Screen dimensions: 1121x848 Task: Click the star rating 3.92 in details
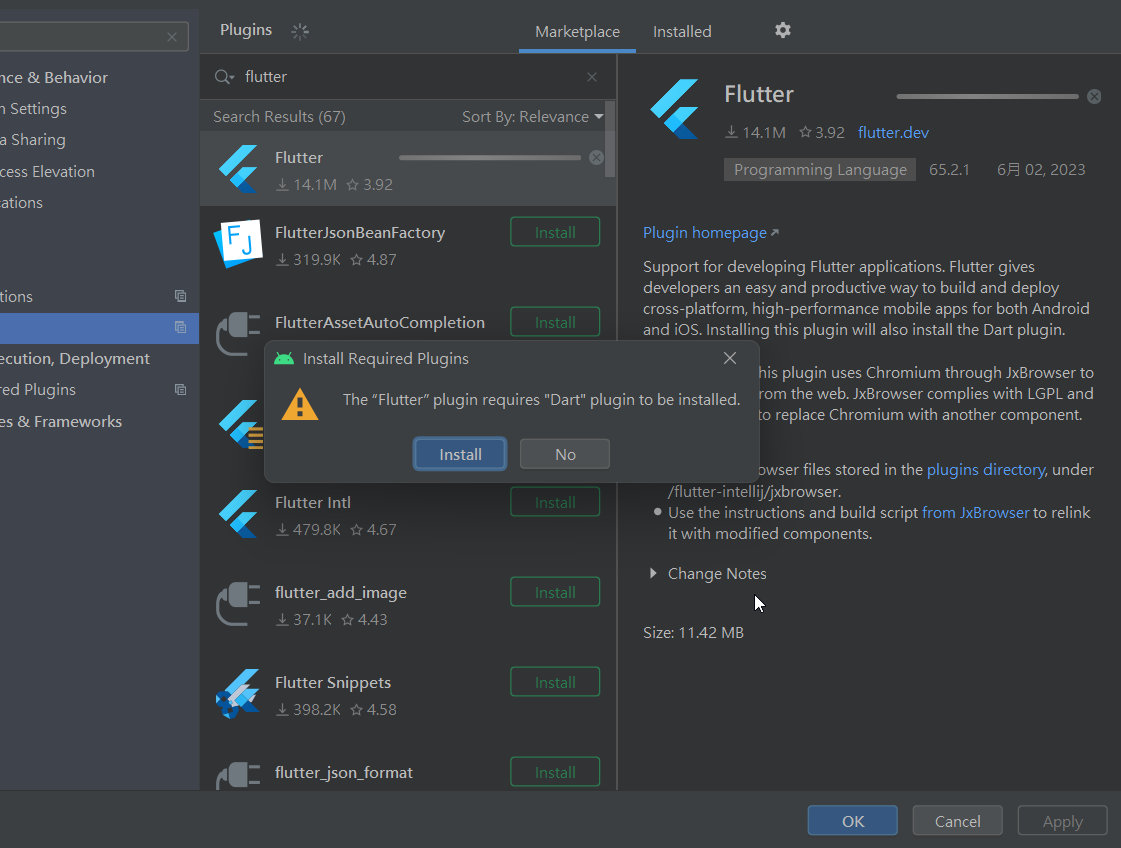[822, 132]
